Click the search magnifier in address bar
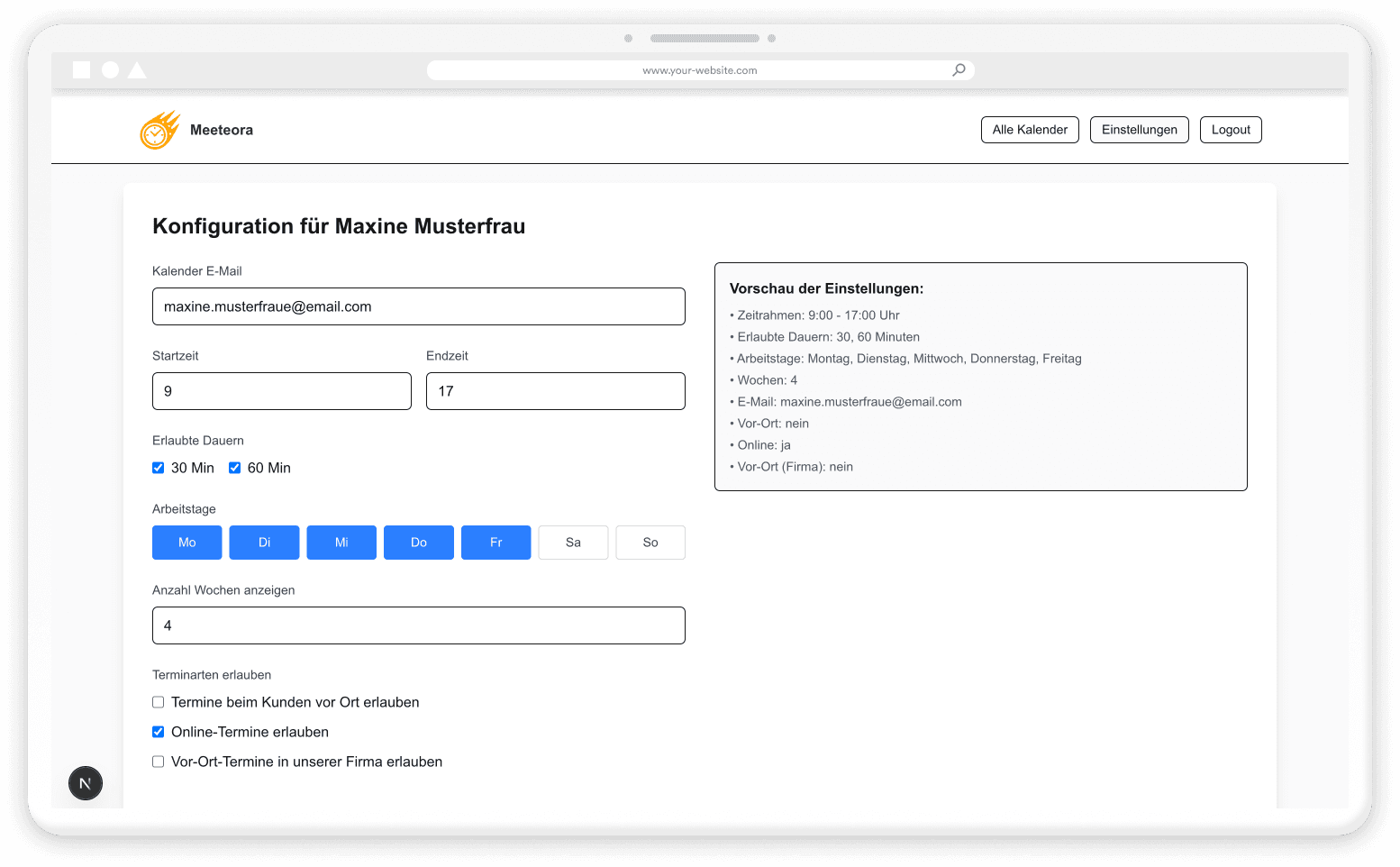The image size is (1400, 867). (x=959, y=70)
